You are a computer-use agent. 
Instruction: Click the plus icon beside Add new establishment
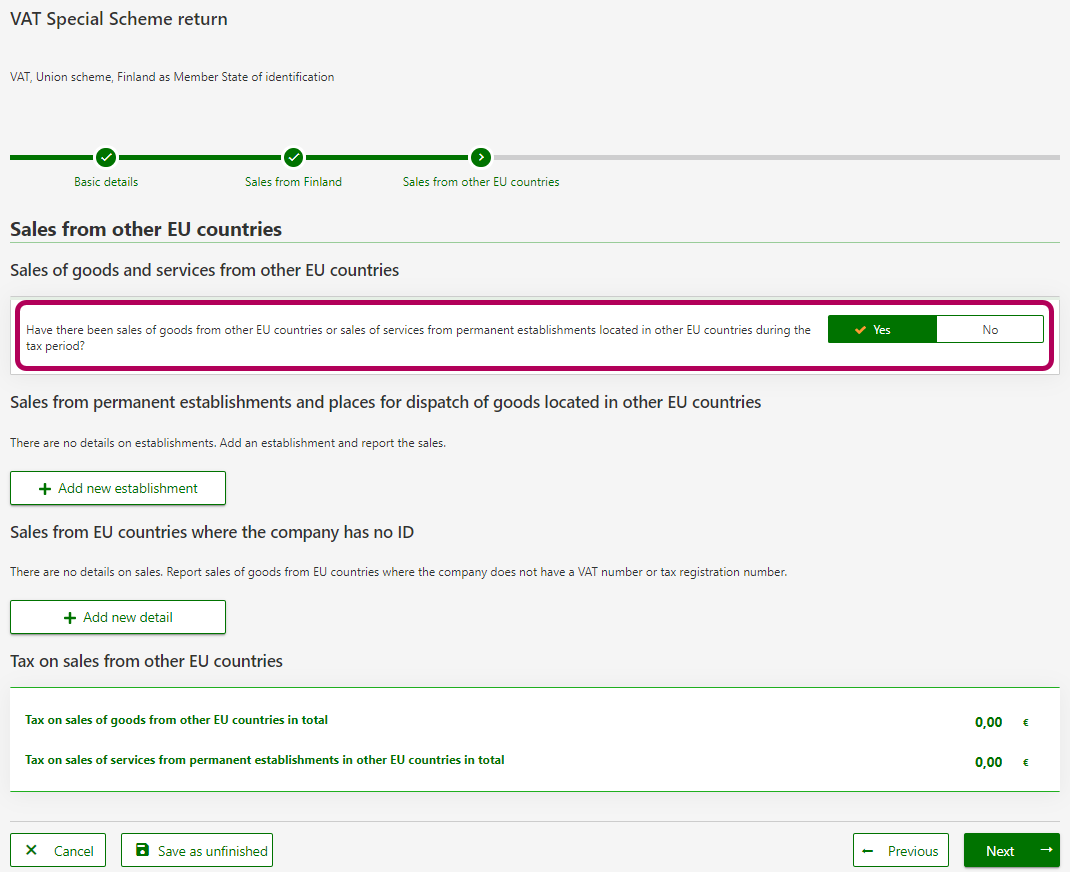tap(45, 489)
